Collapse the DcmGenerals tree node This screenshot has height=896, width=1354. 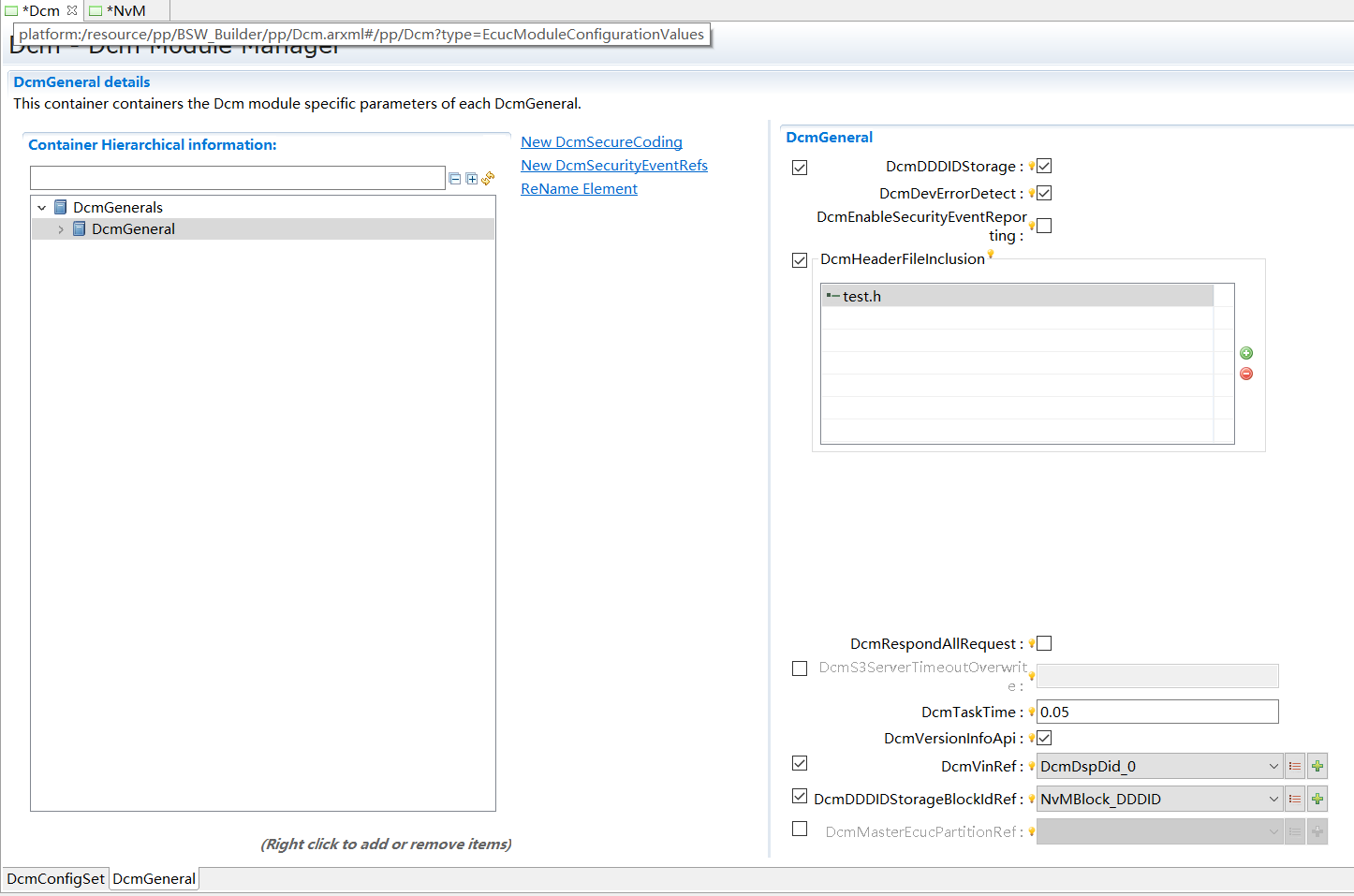point(42,208)
